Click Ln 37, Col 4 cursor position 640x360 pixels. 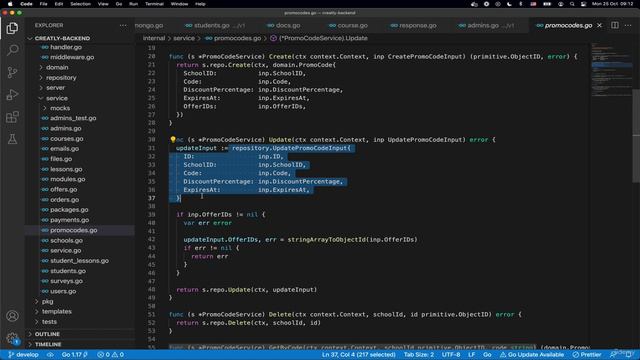click(358, 355)
